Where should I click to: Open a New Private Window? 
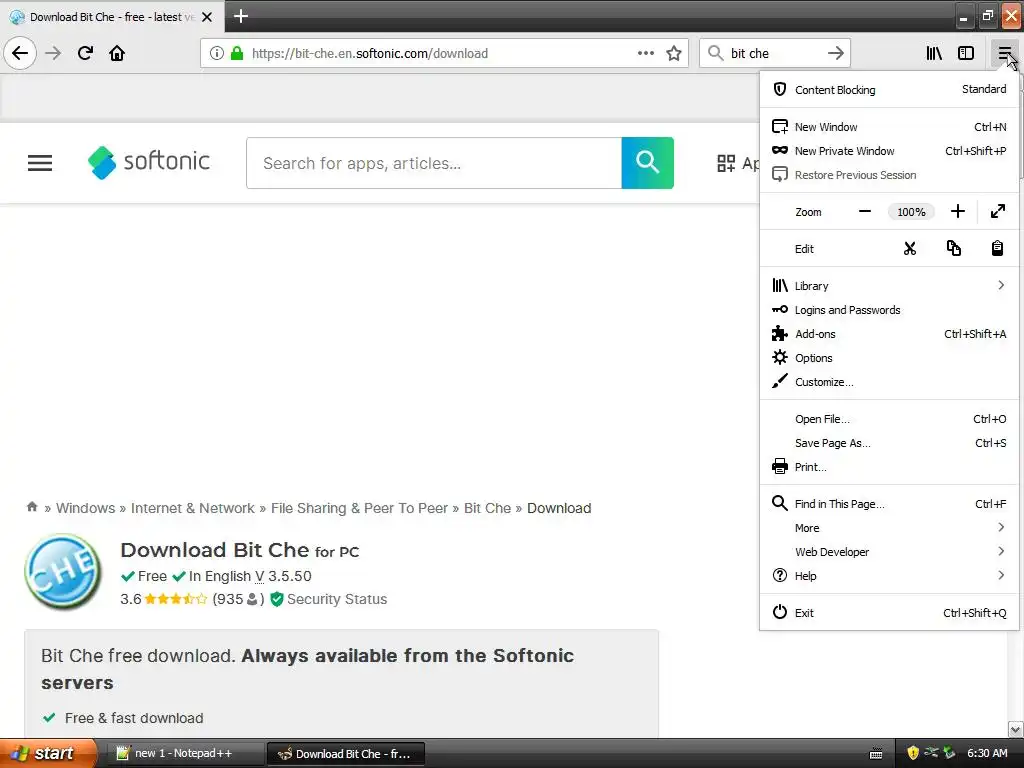(889, 151)
